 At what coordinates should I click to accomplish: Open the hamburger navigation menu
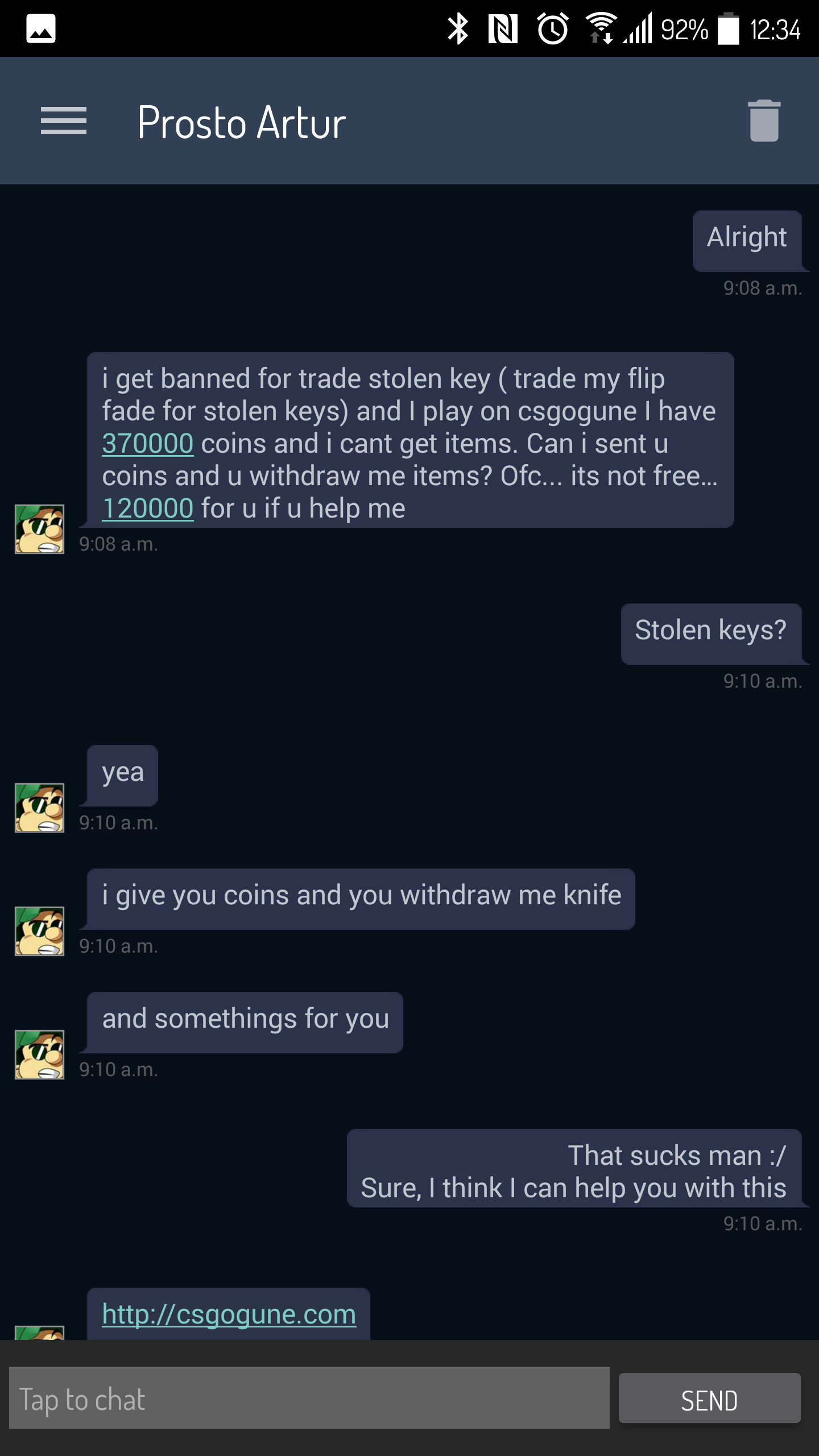tap(64, 121)
